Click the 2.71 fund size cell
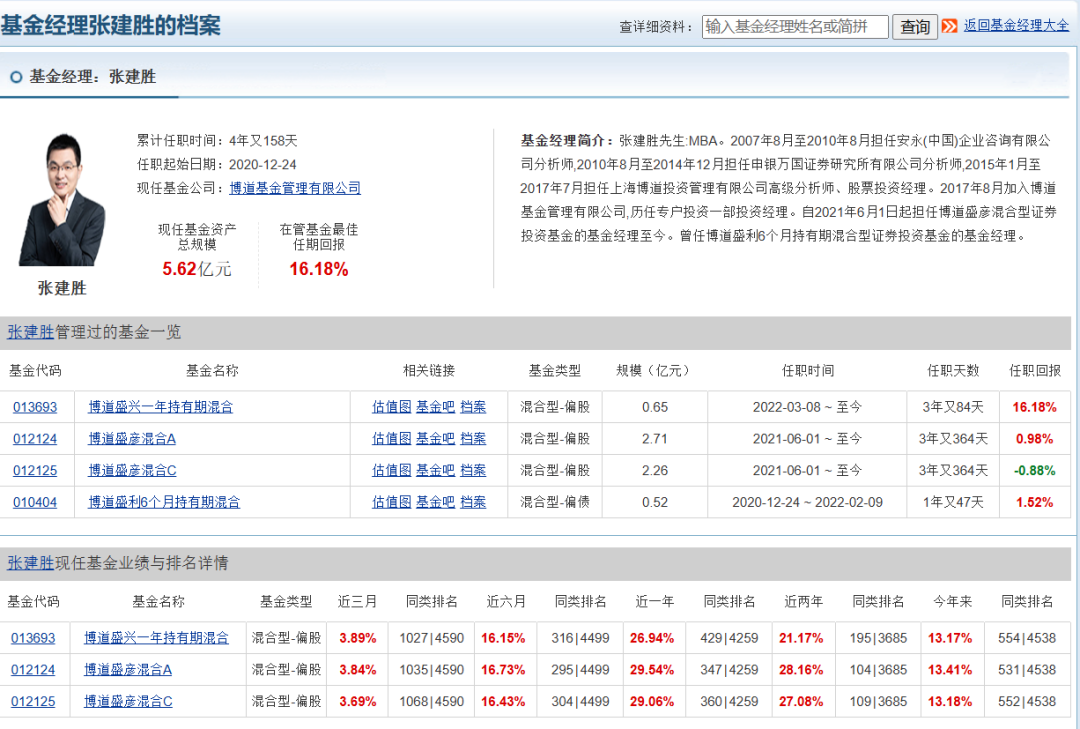This screenshot has height=729, width=1080. (x=654, y=439)
